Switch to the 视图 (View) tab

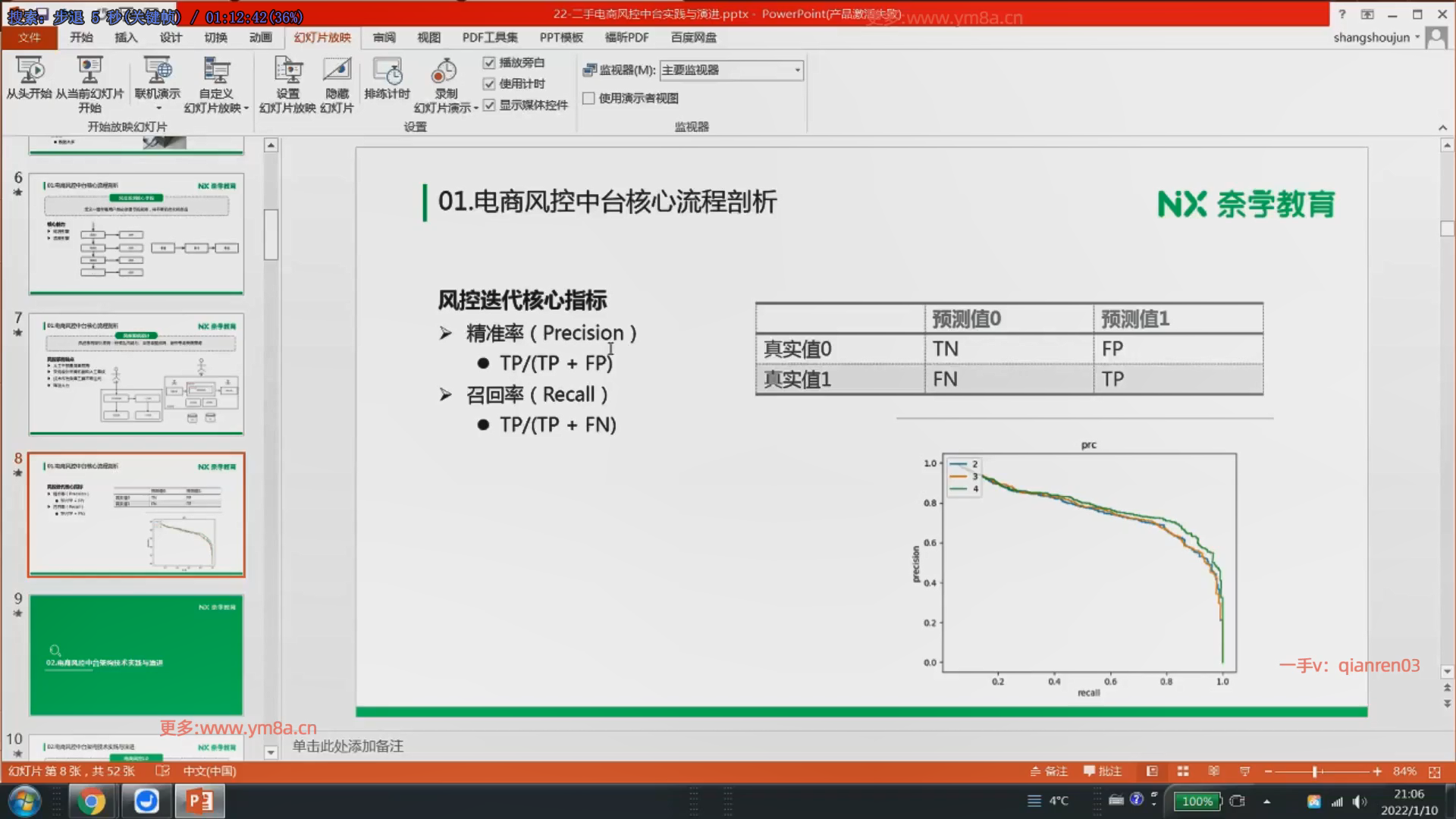(x=428, y=37)
